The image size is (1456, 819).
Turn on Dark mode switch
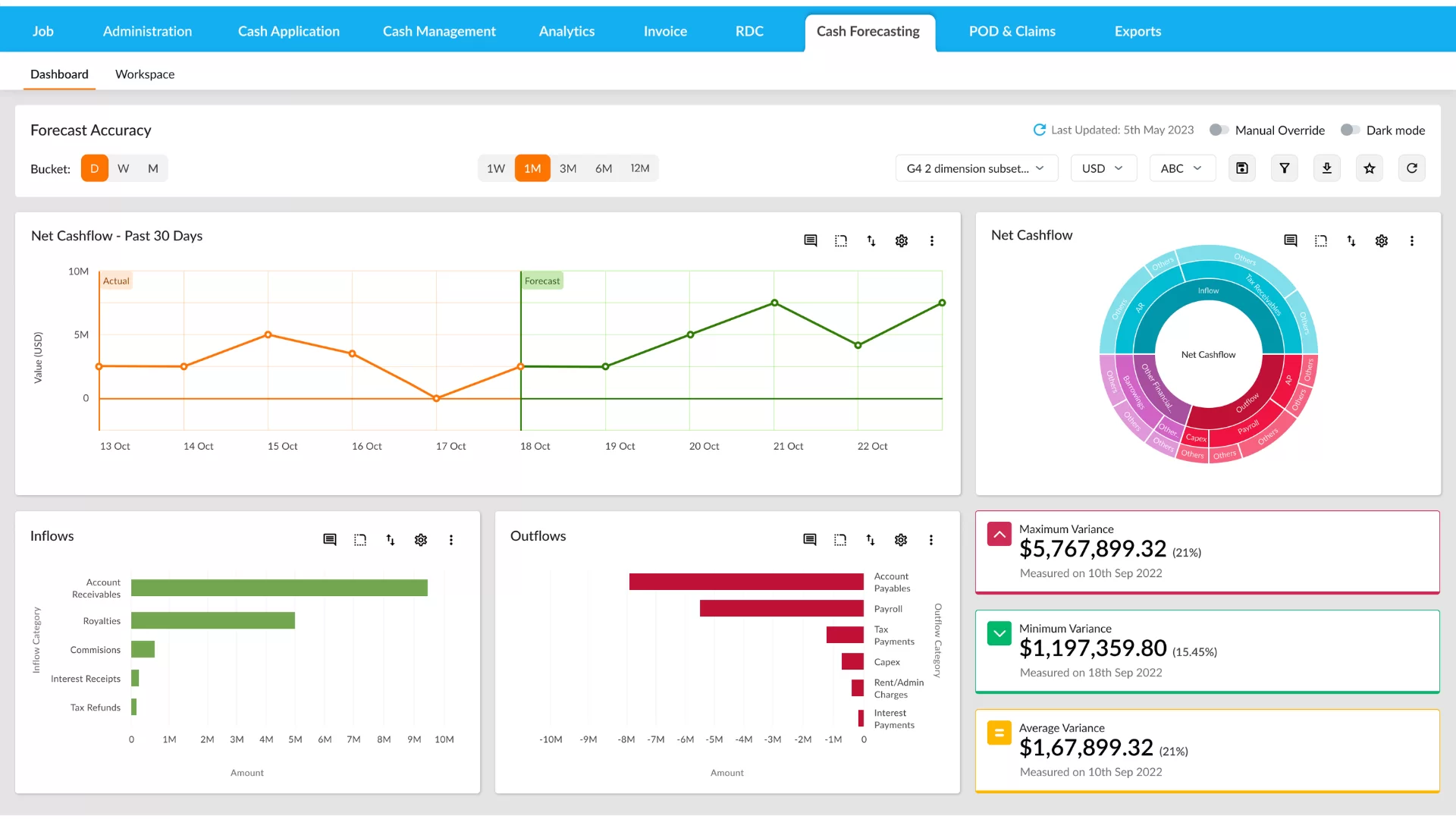tap(1350, 130)
